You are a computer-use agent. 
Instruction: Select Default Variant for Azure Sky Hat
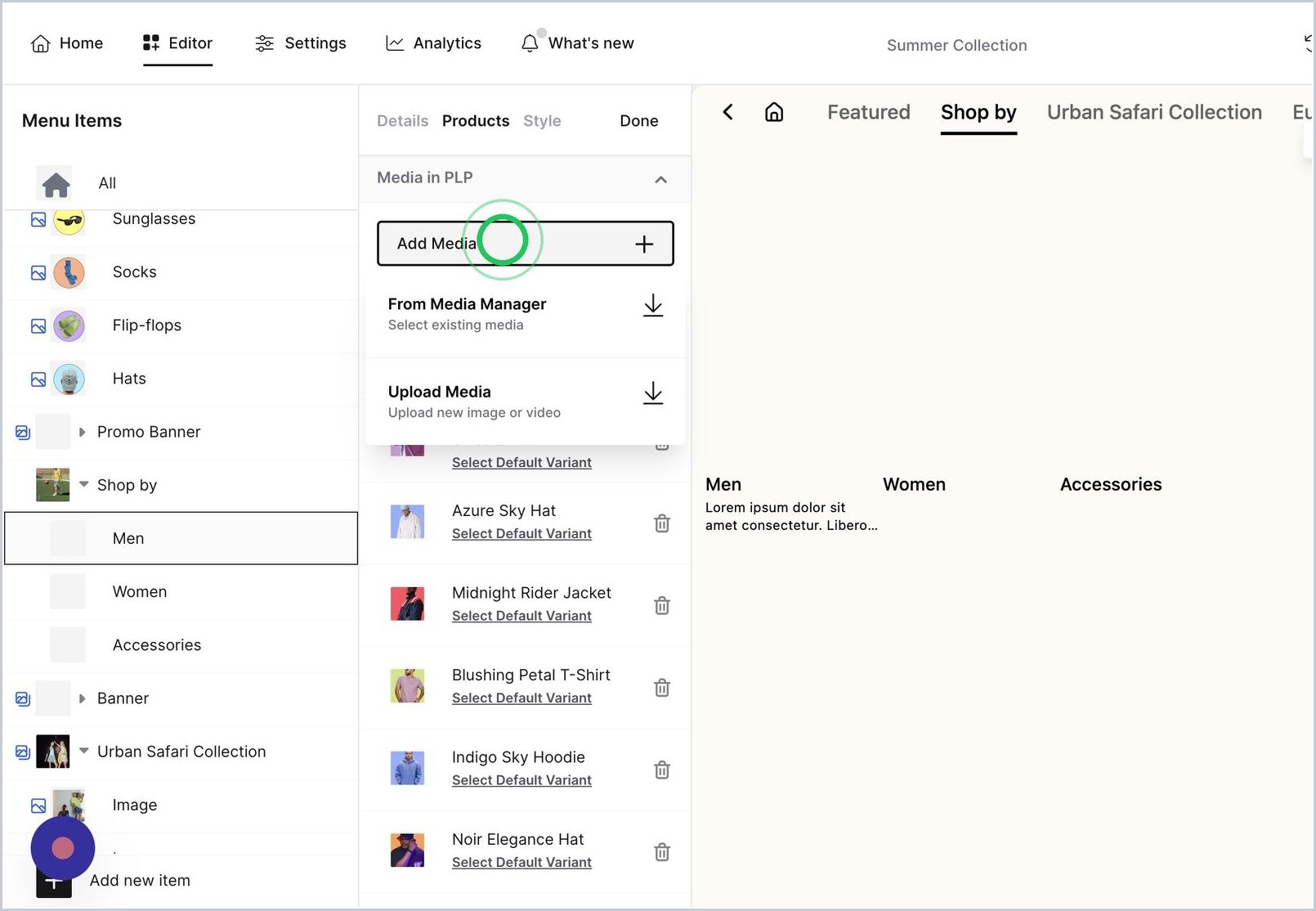click(521, 534)
